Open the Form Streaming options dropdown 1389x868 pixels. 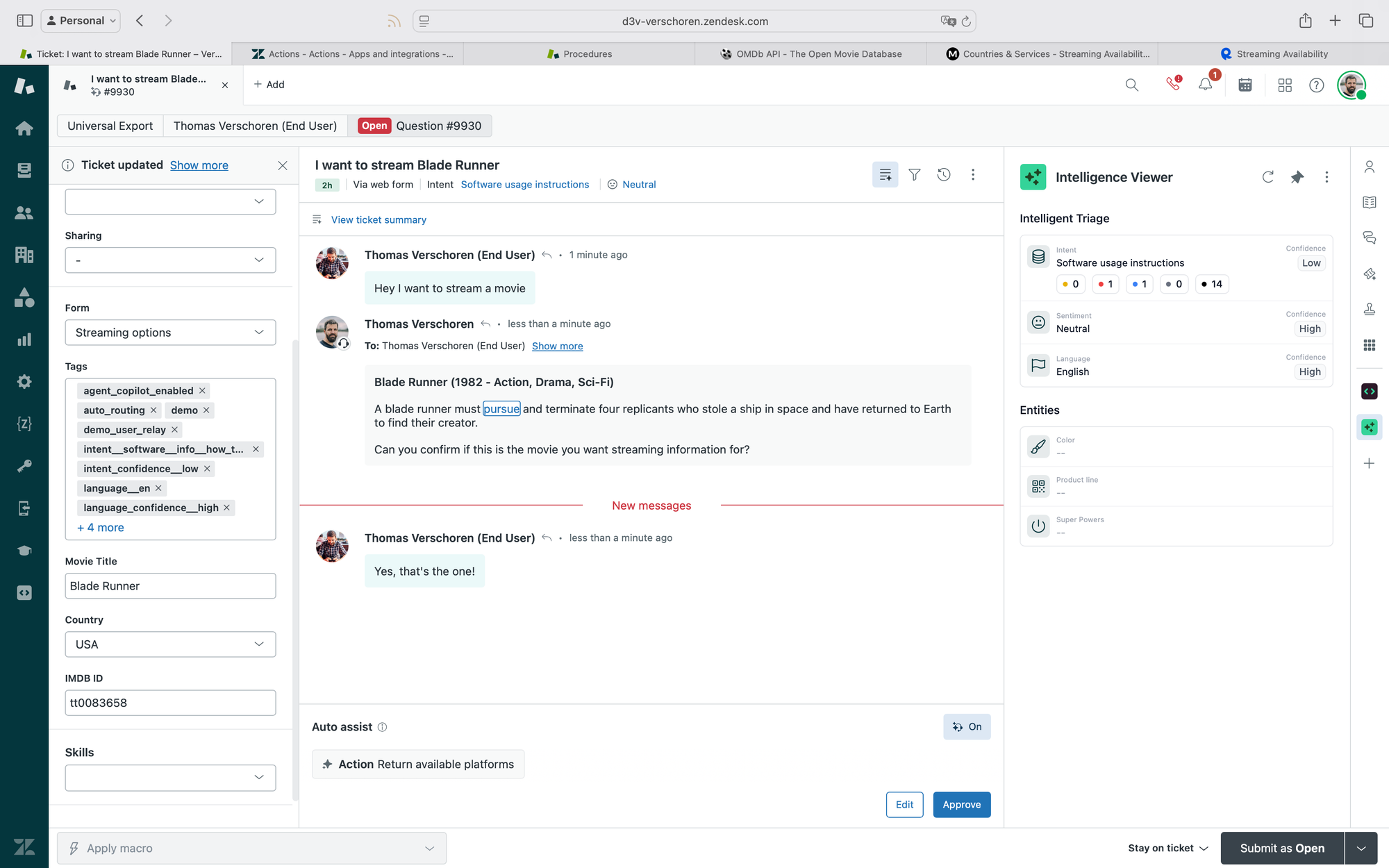170,333
